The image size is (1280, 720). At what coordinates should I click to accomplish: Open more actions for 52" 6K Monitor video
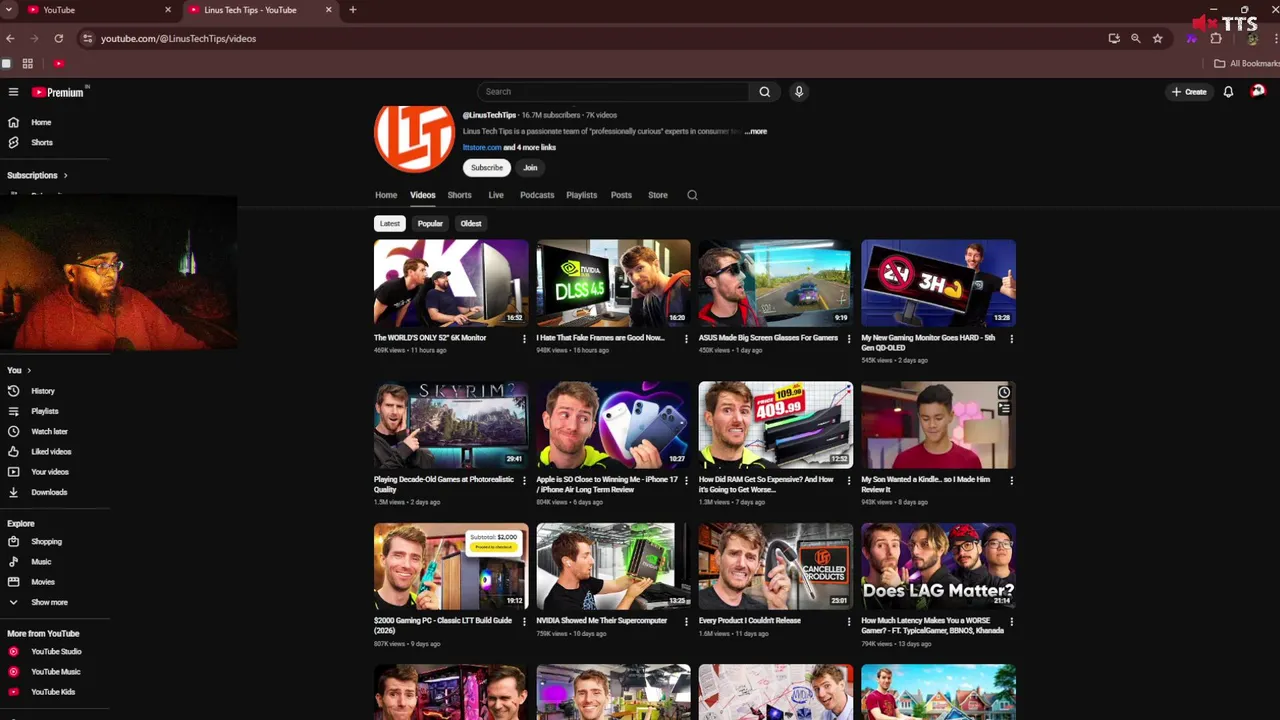tap(524, 339)
